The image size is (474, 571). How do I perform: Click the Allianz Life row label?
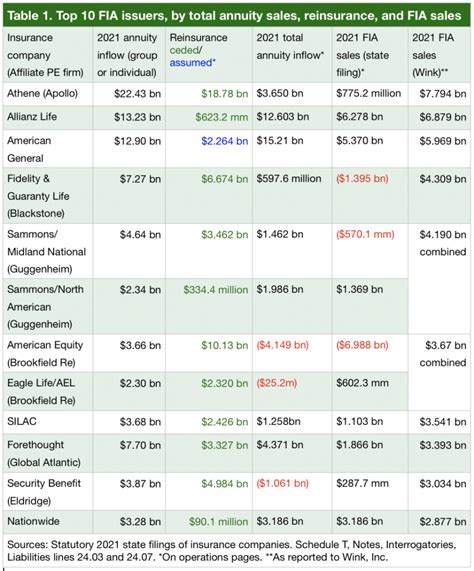32,117
